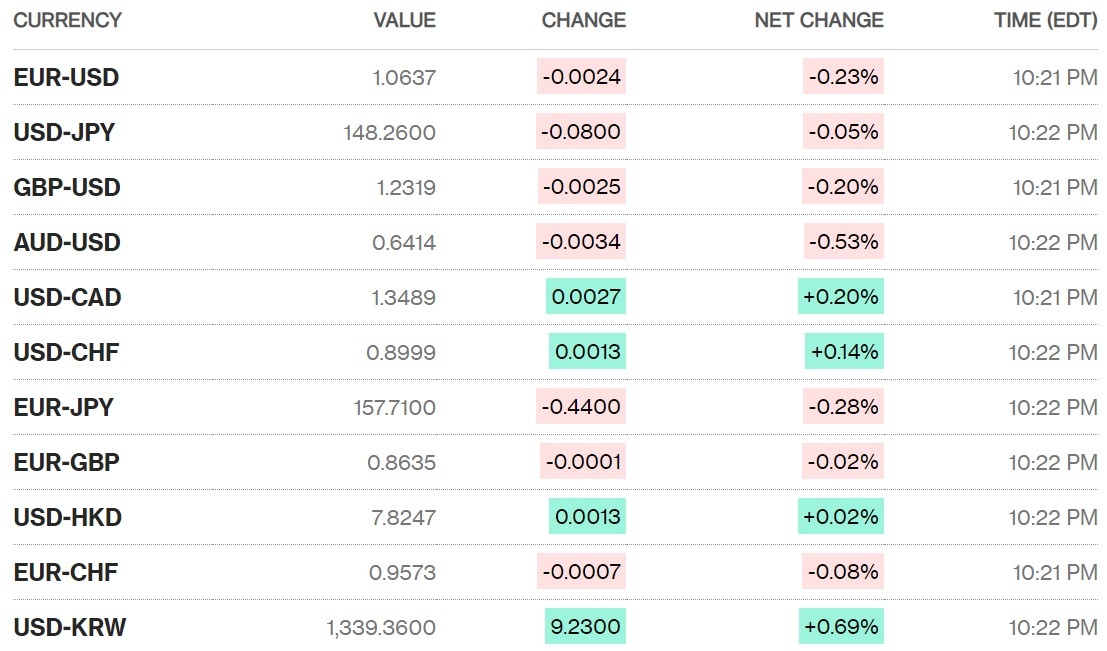The image size is (1107, 651).
Task: Select the EUR-JPY cross rate link
Action: 63,407
